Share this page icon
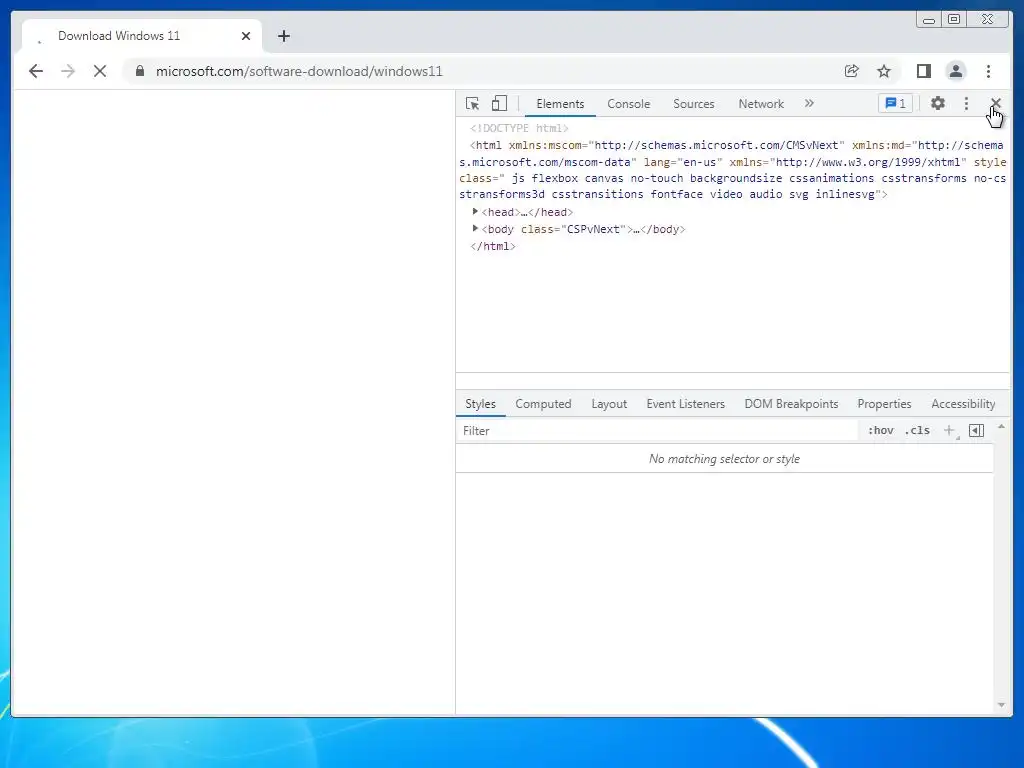 pyautogui.click(x=852, y=71)
